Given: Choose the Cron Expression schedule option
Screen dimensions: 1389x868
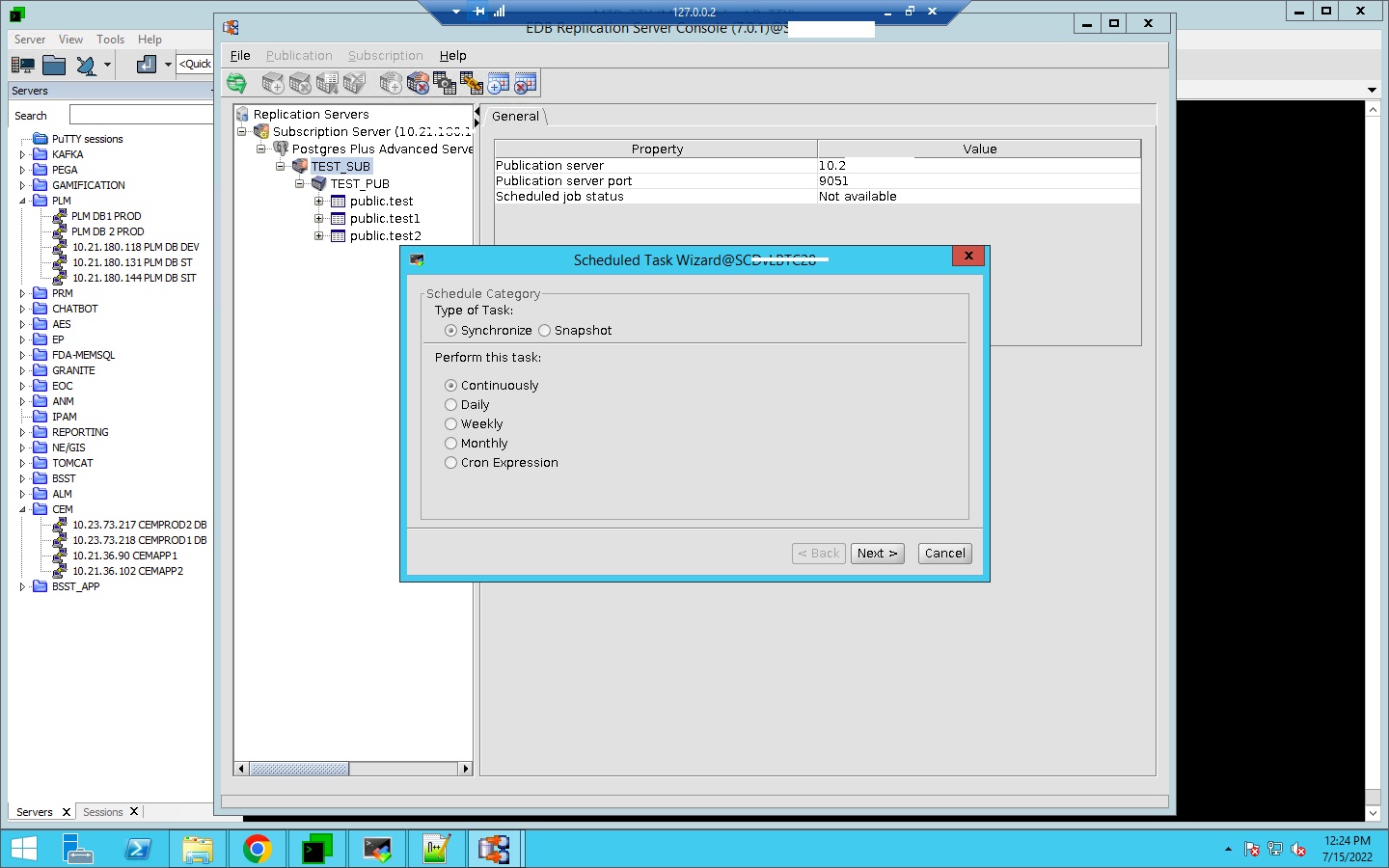Looking at the screenshot, I should [x=502, y=463].
